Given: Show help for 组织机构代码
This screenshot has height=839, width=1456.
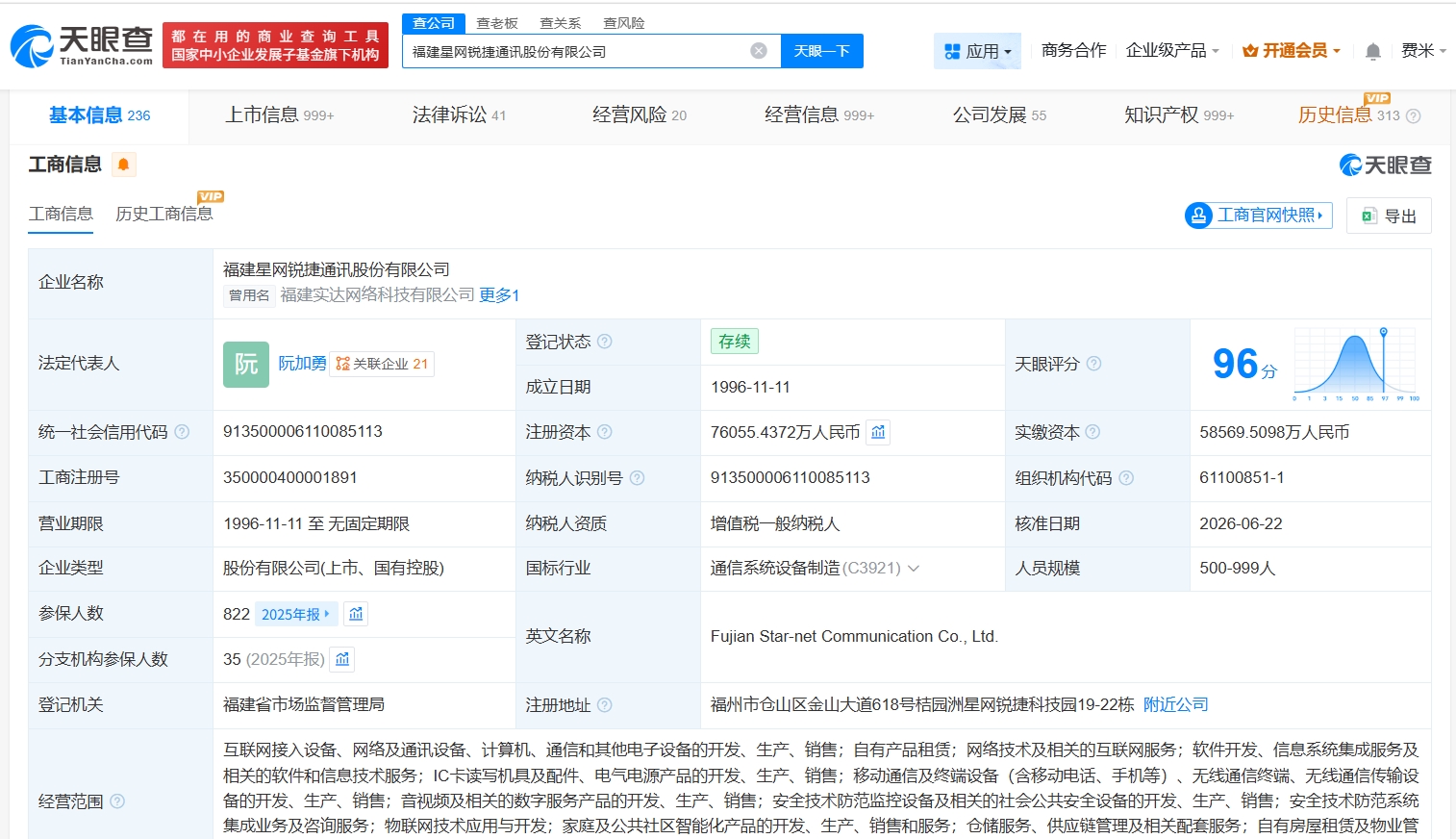Looking at the screenshot, I should [1126, 478].
